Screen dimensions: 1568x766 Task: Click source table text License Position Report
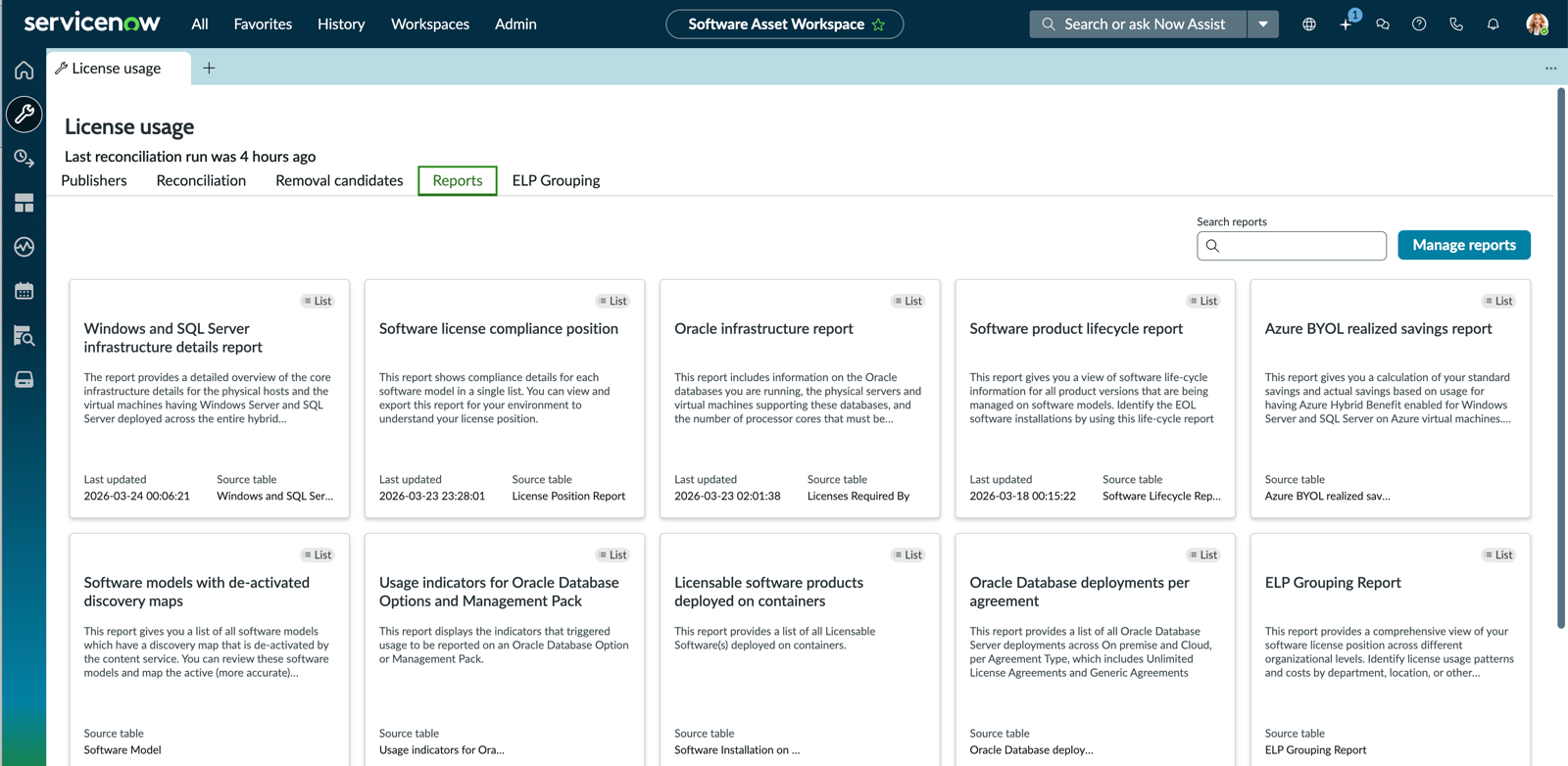pyautogui.click(x=568, y=497)
